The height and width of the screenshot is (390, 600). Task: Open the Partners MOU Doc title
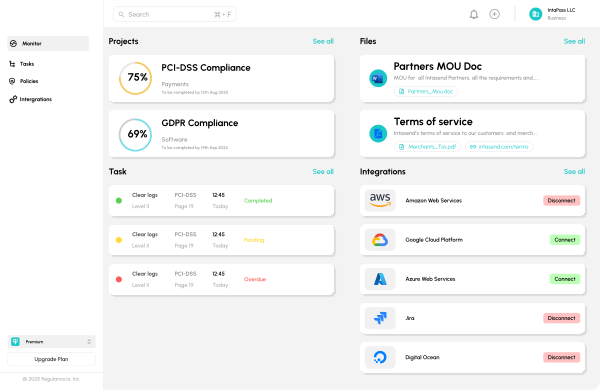click(438, 66)
